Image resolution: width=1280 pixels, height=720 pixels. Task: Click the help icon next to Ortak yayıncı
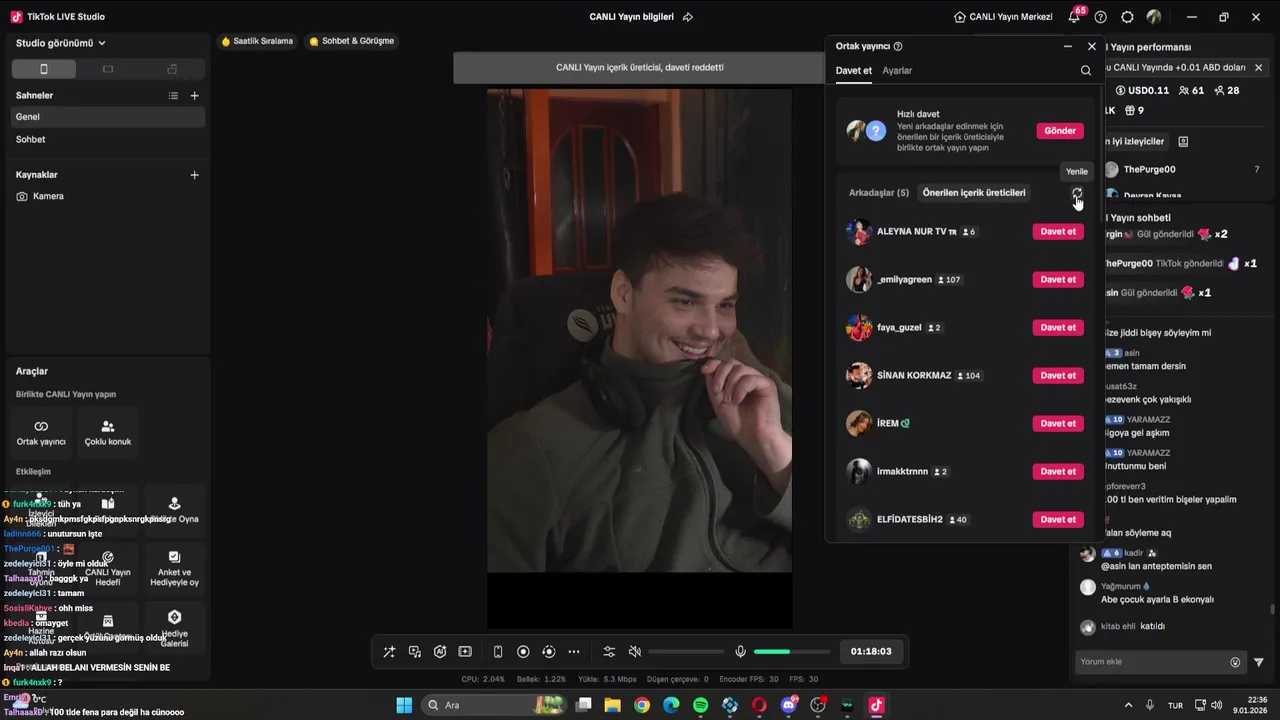[898, 46]
